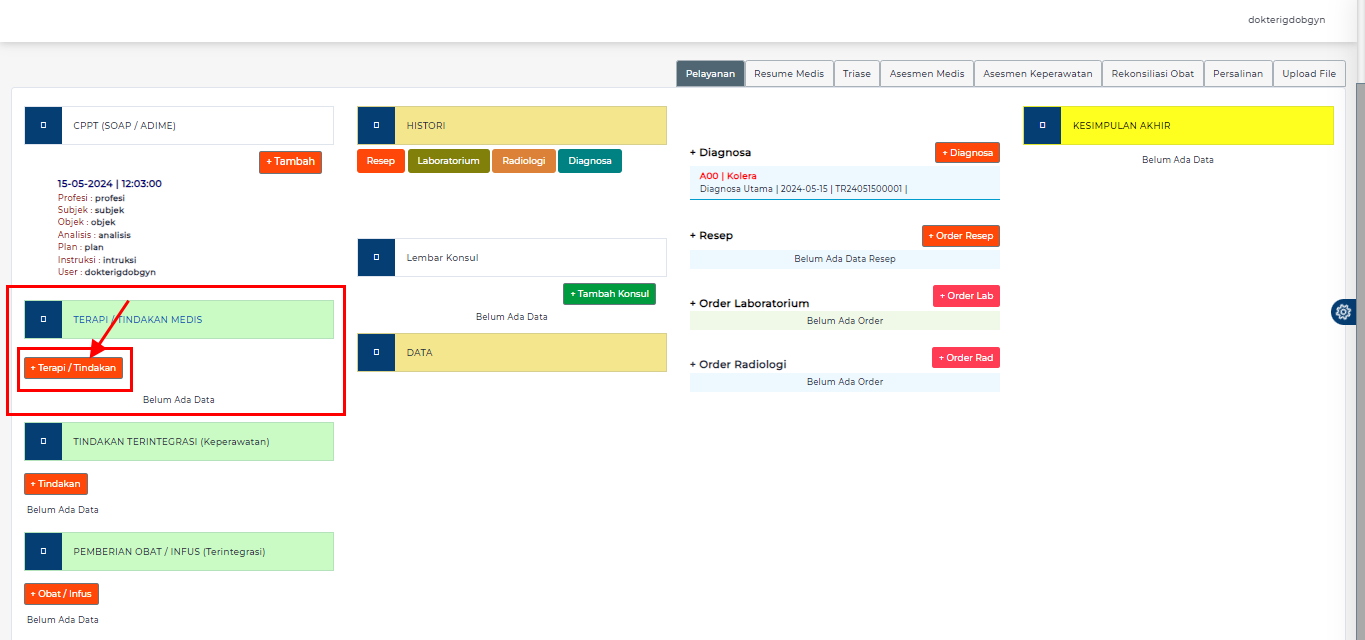Click the DATA panel header icon
This screenshot has width=1365, height=640.
coord(376,352)
